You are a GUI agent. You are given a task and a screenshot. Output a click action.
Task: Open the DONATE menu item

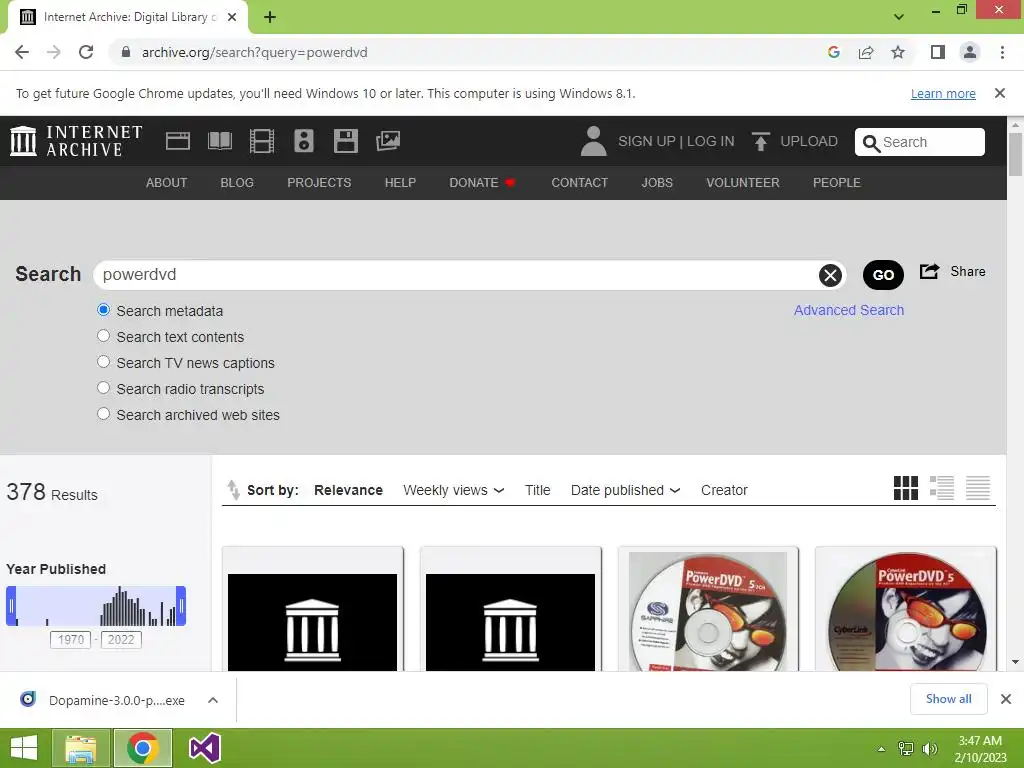click(x=483, y=183)
